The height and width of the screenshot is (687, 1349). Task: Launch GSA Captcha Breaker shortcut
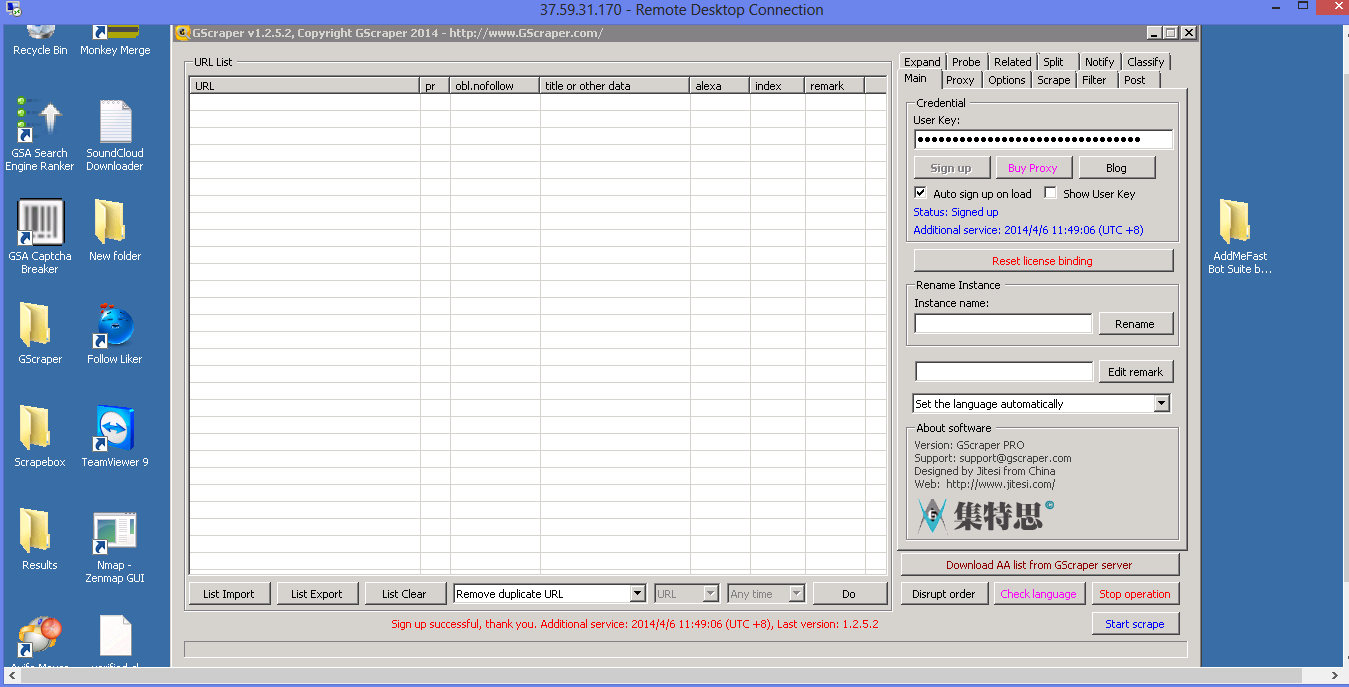[x=40, y=237]
